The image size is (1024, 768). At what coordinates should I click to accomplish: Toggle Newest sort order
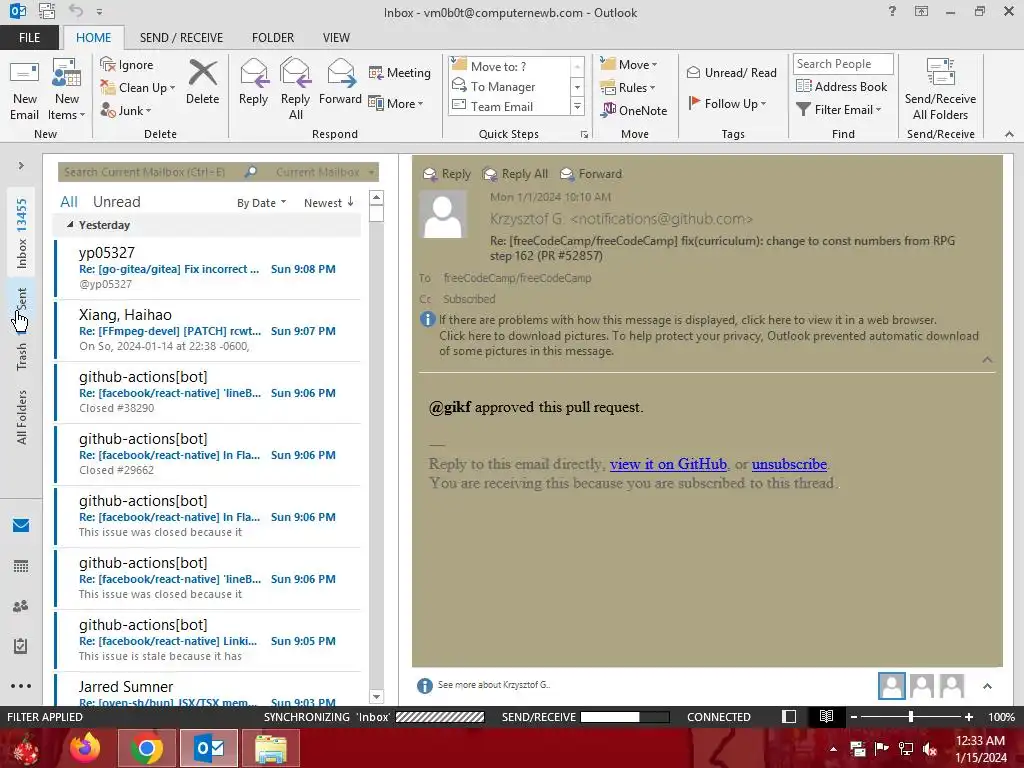pos(328,202)
